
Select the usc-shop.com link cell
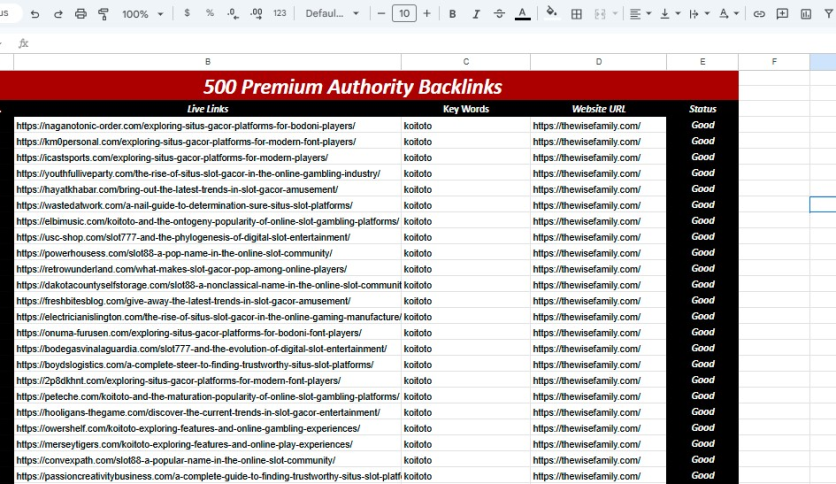tap(207, 237)
